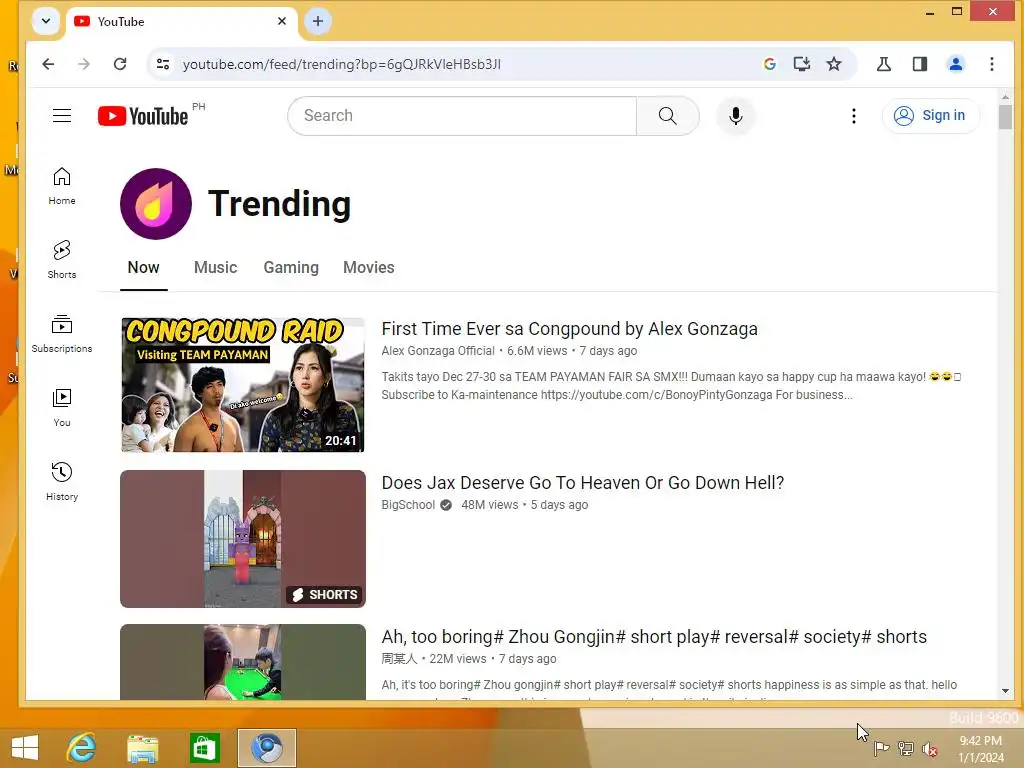1024x768 pixels.
Task: Open History in sidebar
Action: click(62, 481)
